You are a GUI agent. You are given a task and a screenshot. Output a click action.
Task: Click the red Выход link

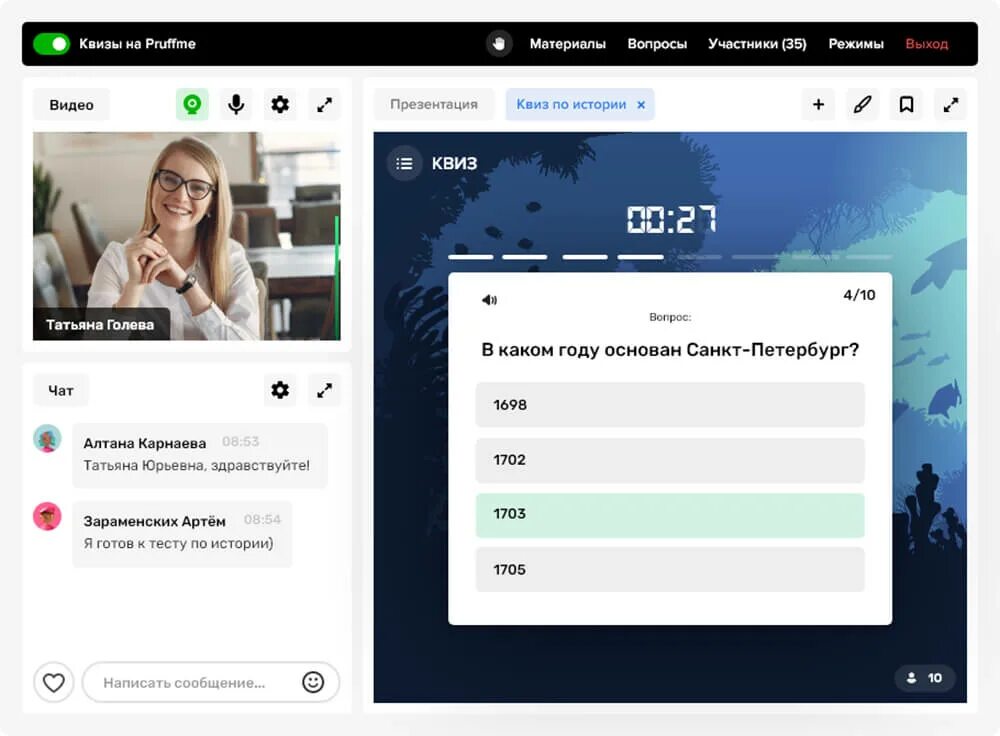[x=926, y=44]
